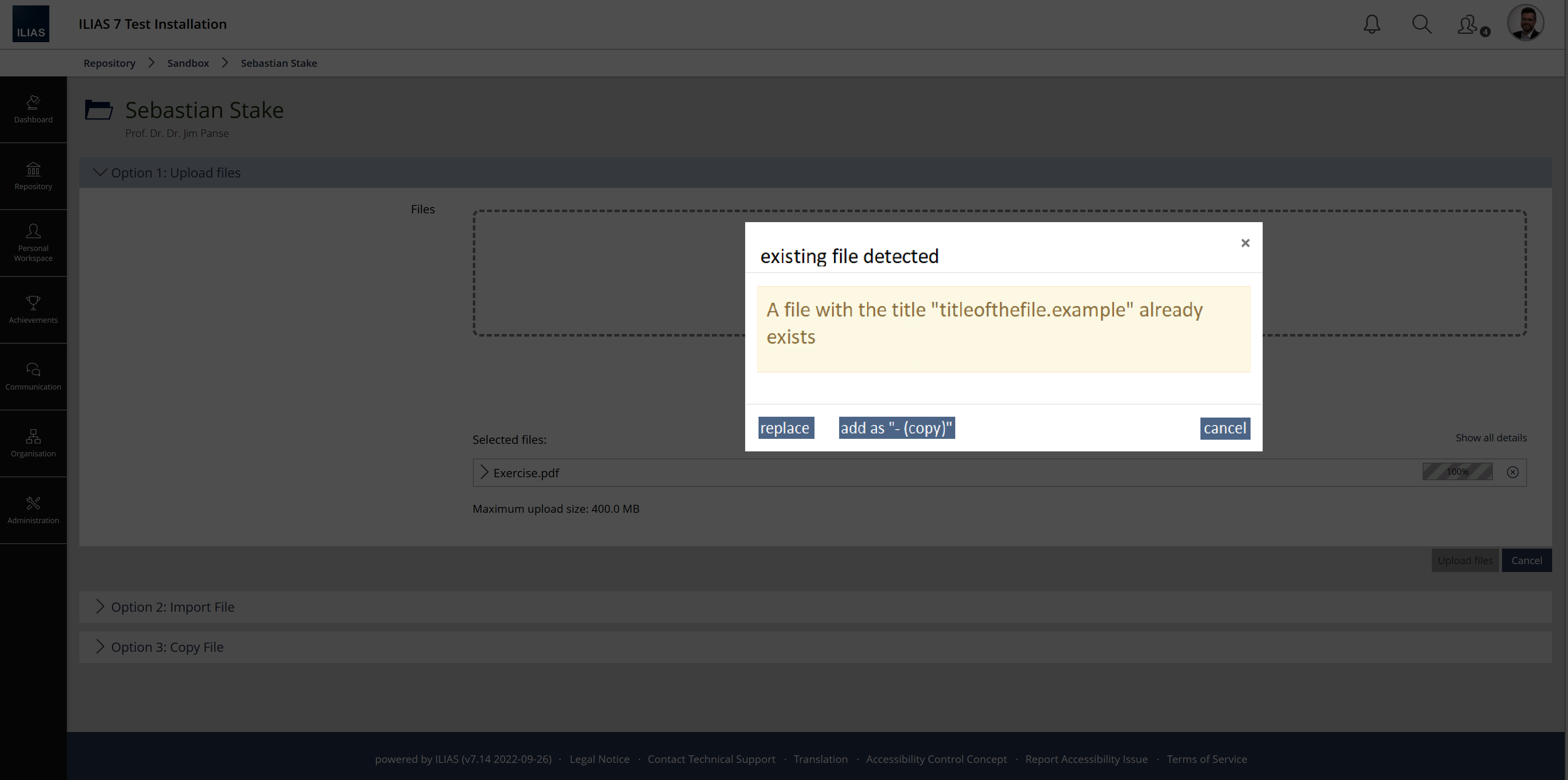This screenshot has width=1568, height=780.
Task: Open Communication sidebar item
Action: (33, 377)
